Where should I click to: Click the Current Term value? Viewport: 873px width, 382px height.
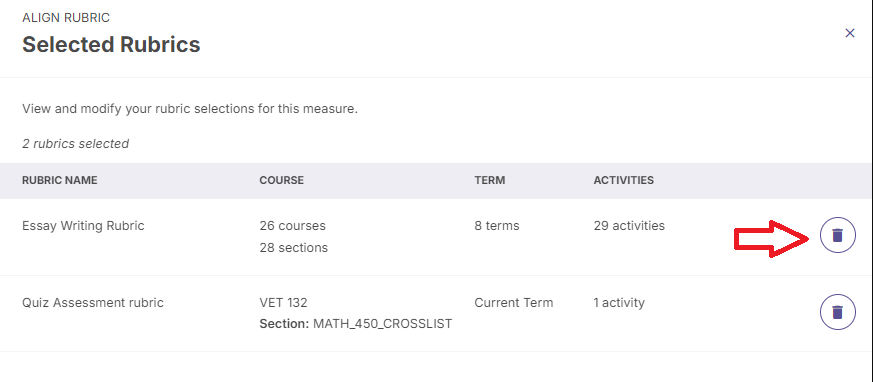(x=514, y=302)
